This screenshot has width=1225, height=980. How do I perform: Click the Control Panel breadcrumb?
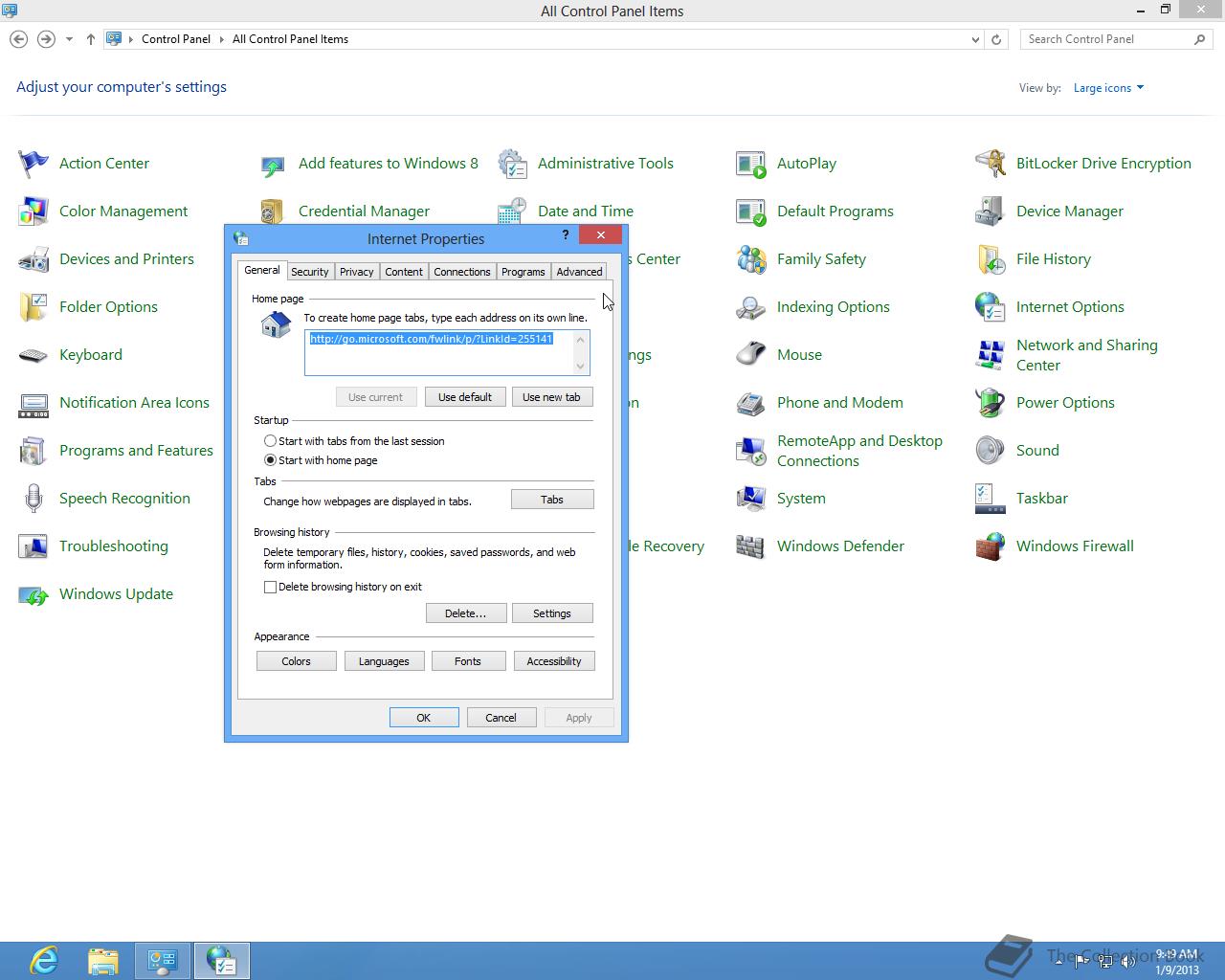pos(176,39)
